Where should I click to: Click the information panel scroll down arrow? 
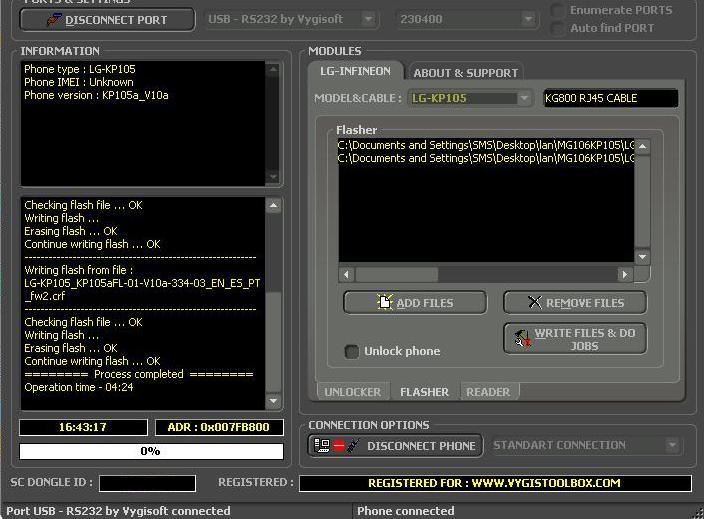click(x=273, y=177)
